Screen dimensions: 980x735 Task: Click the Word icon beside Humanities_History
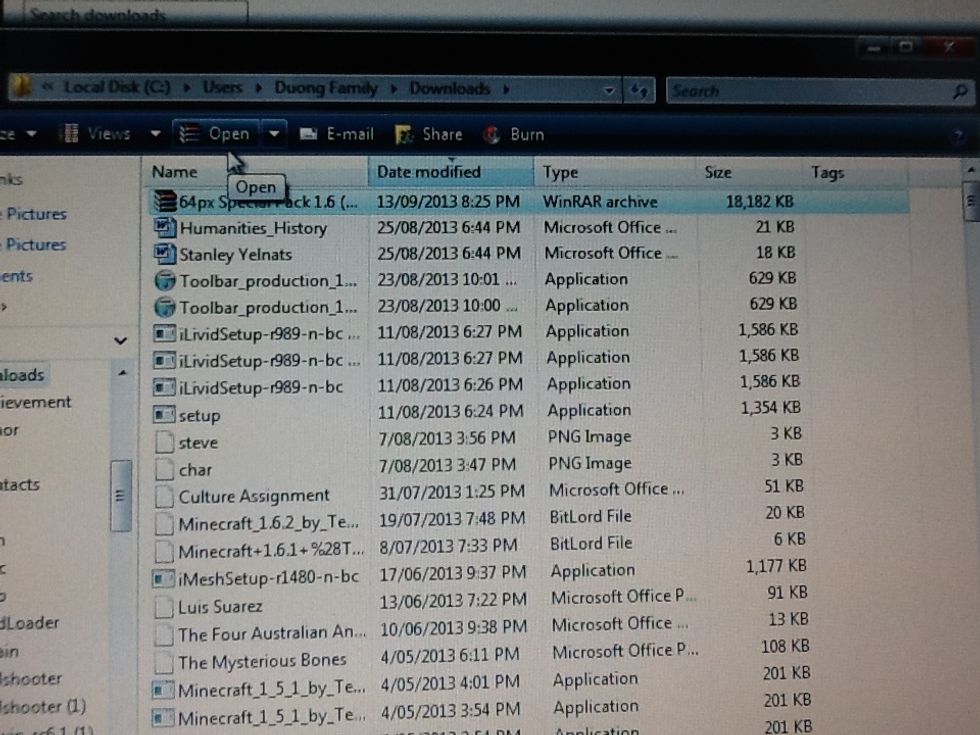click(x=164, y=227)
